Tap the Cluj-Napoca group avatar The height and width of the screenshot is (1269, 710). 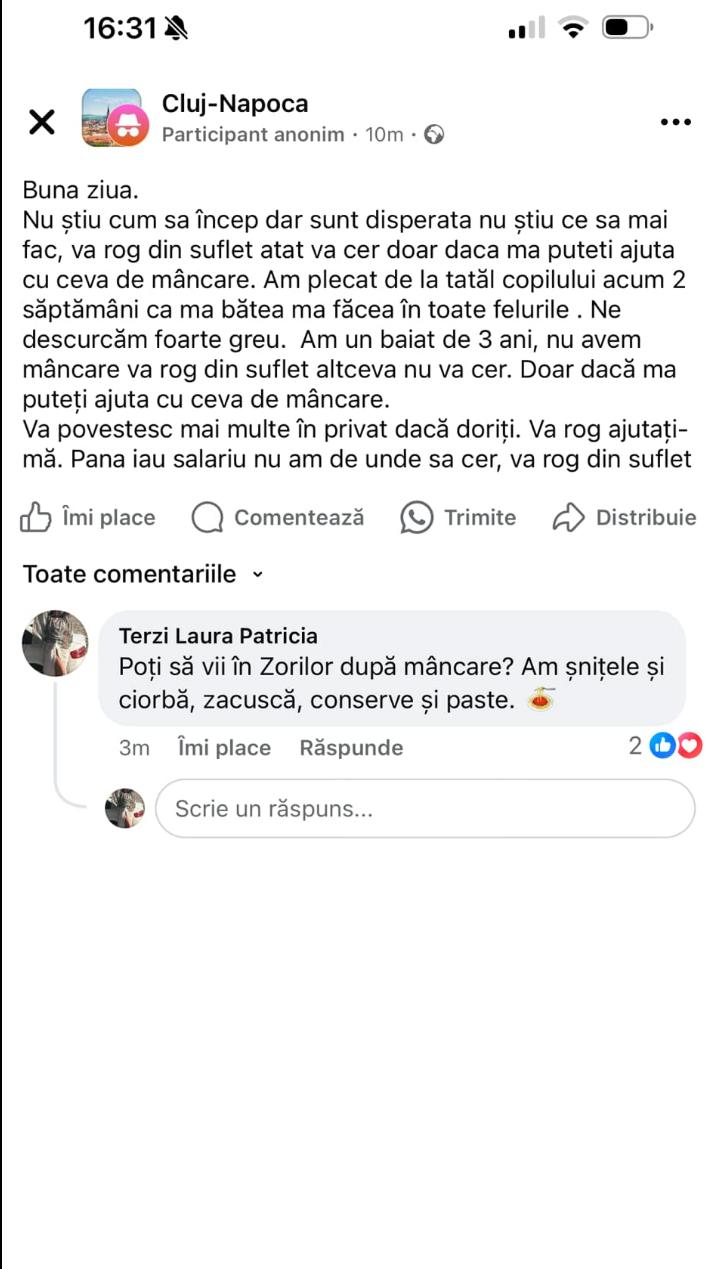click(112, 119)
